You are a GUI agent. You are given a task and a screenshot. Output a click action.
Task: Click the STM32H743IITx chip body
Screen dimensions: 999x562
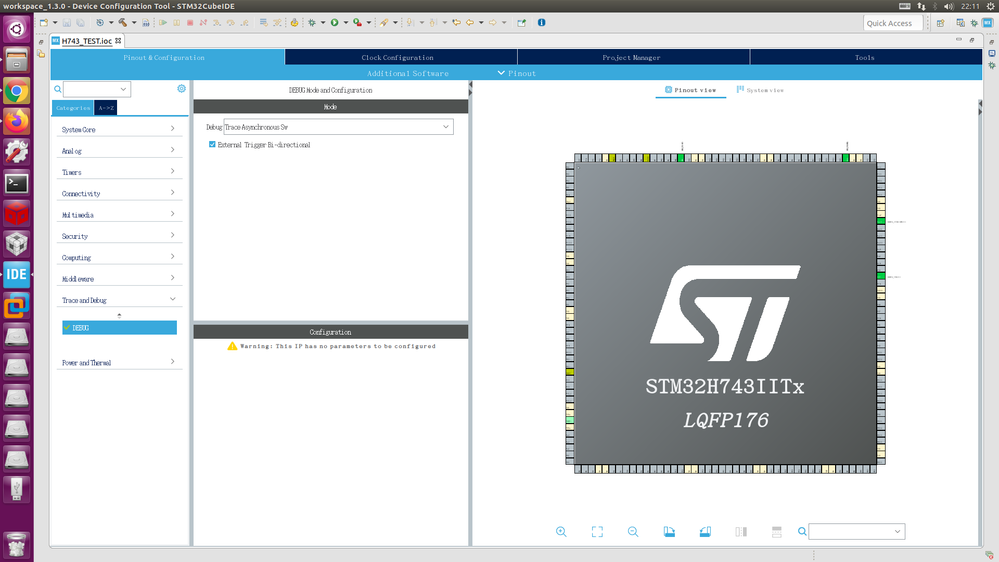[725, 313]
